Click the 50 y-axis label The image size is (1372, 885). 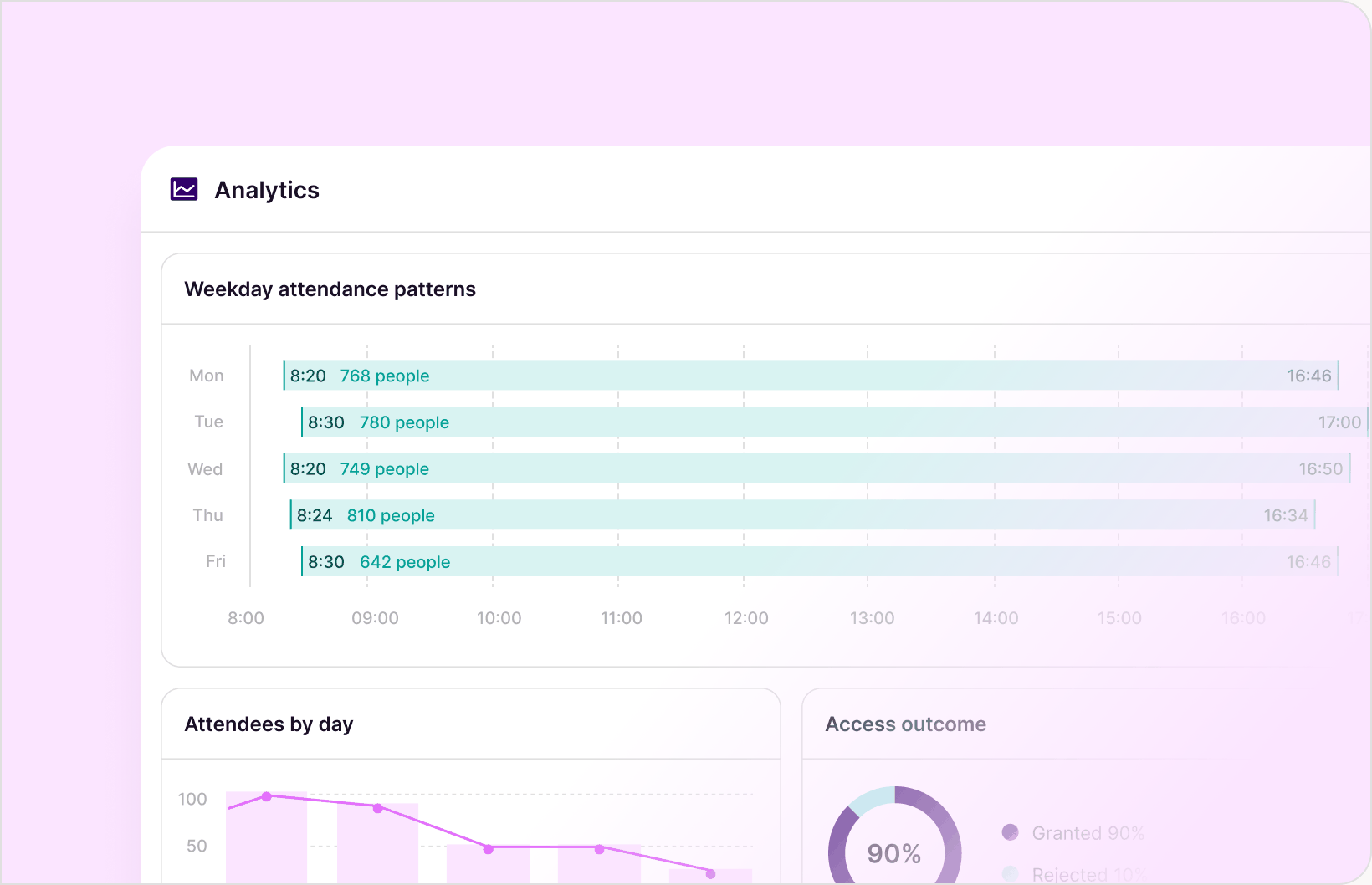point(197,846)
